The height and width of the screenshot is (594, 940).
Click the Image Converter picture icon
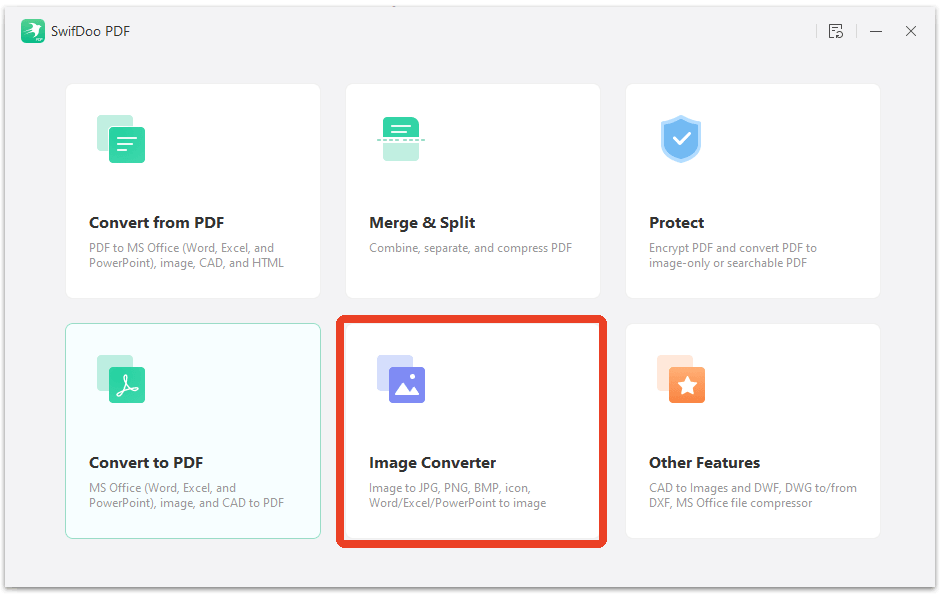pos(400,379)
